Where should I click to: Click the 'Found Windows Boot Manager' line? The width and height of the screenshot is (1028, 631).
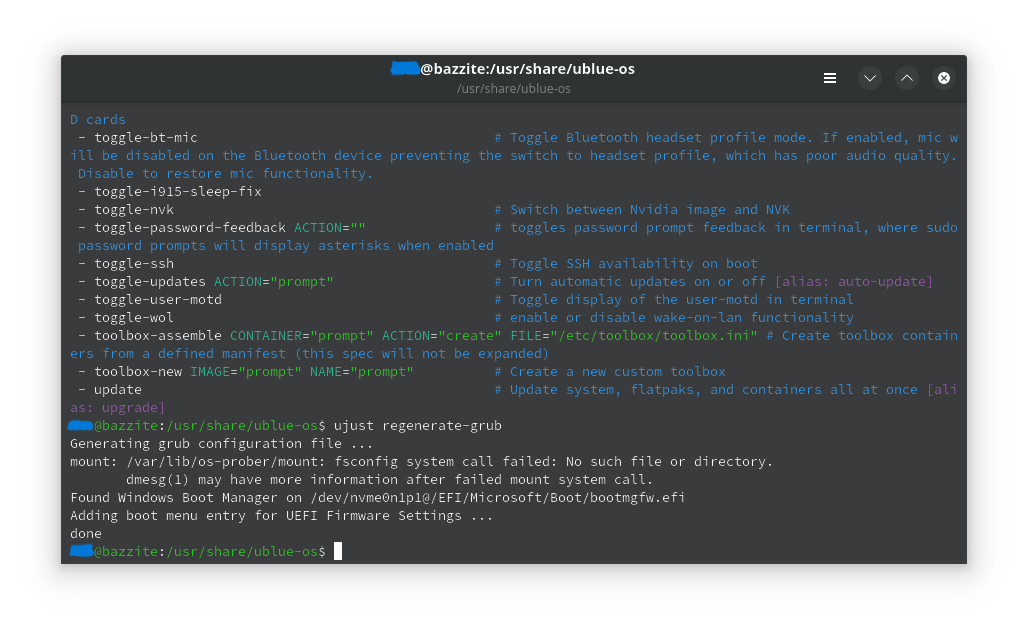(x=378, y=498)
